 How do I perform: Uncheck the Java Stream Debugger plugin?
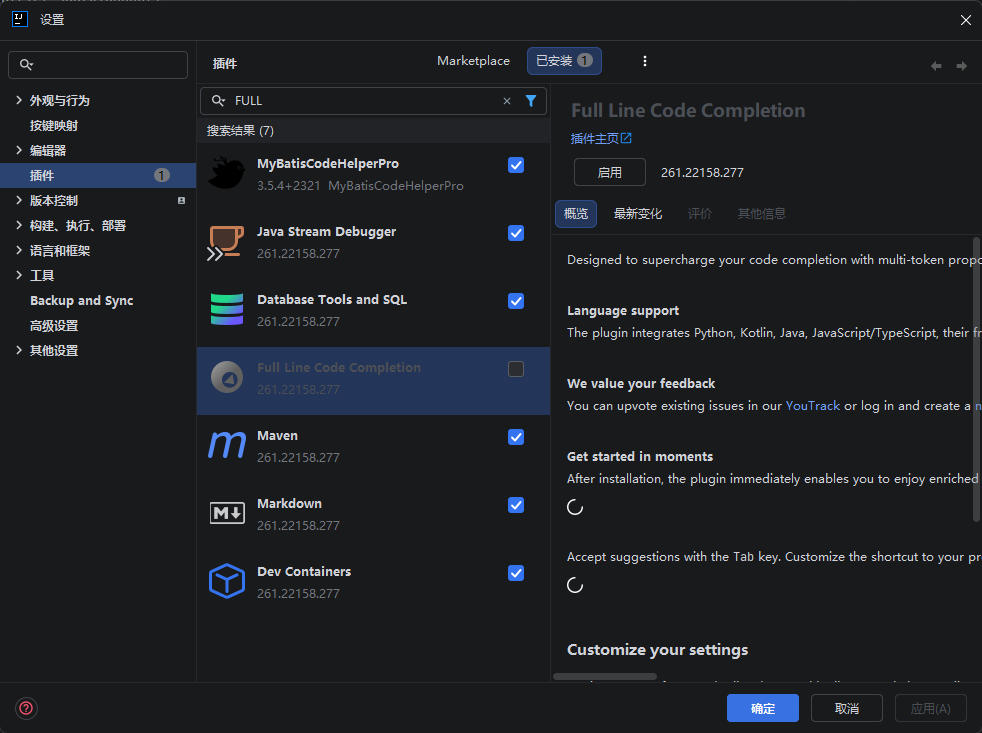[516, 233]
